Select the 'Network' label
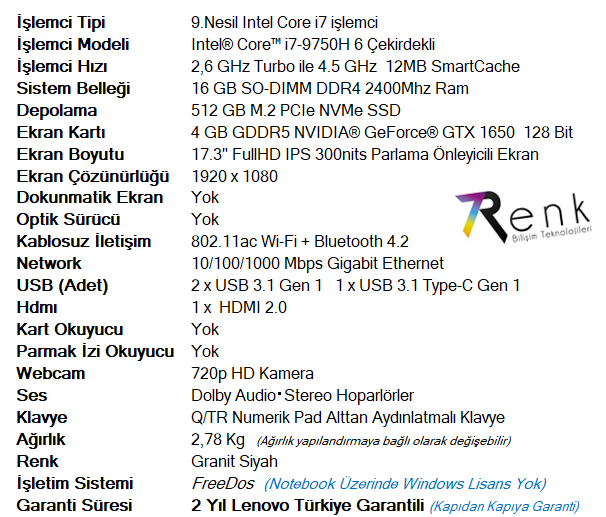This screenshot has height=517, width=606. click(49, 264)
